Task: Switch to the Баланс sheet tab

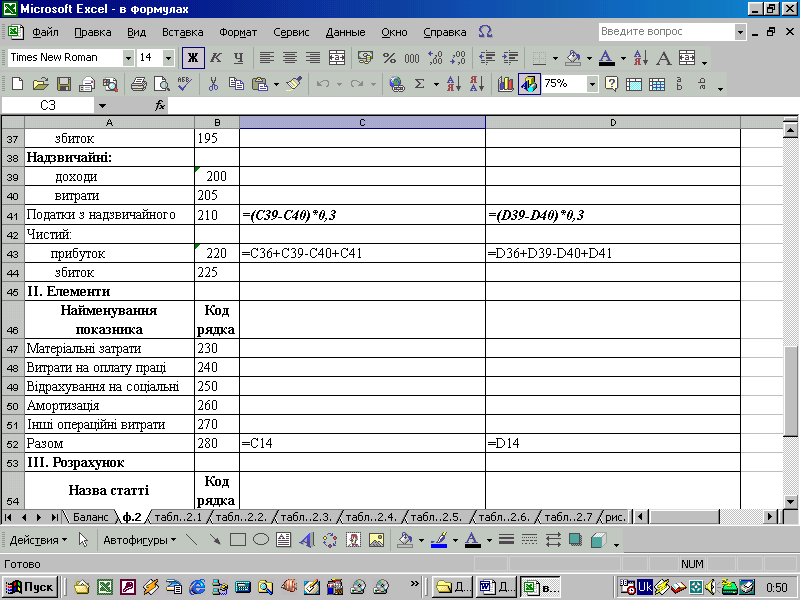Action: tap(91, 517)
